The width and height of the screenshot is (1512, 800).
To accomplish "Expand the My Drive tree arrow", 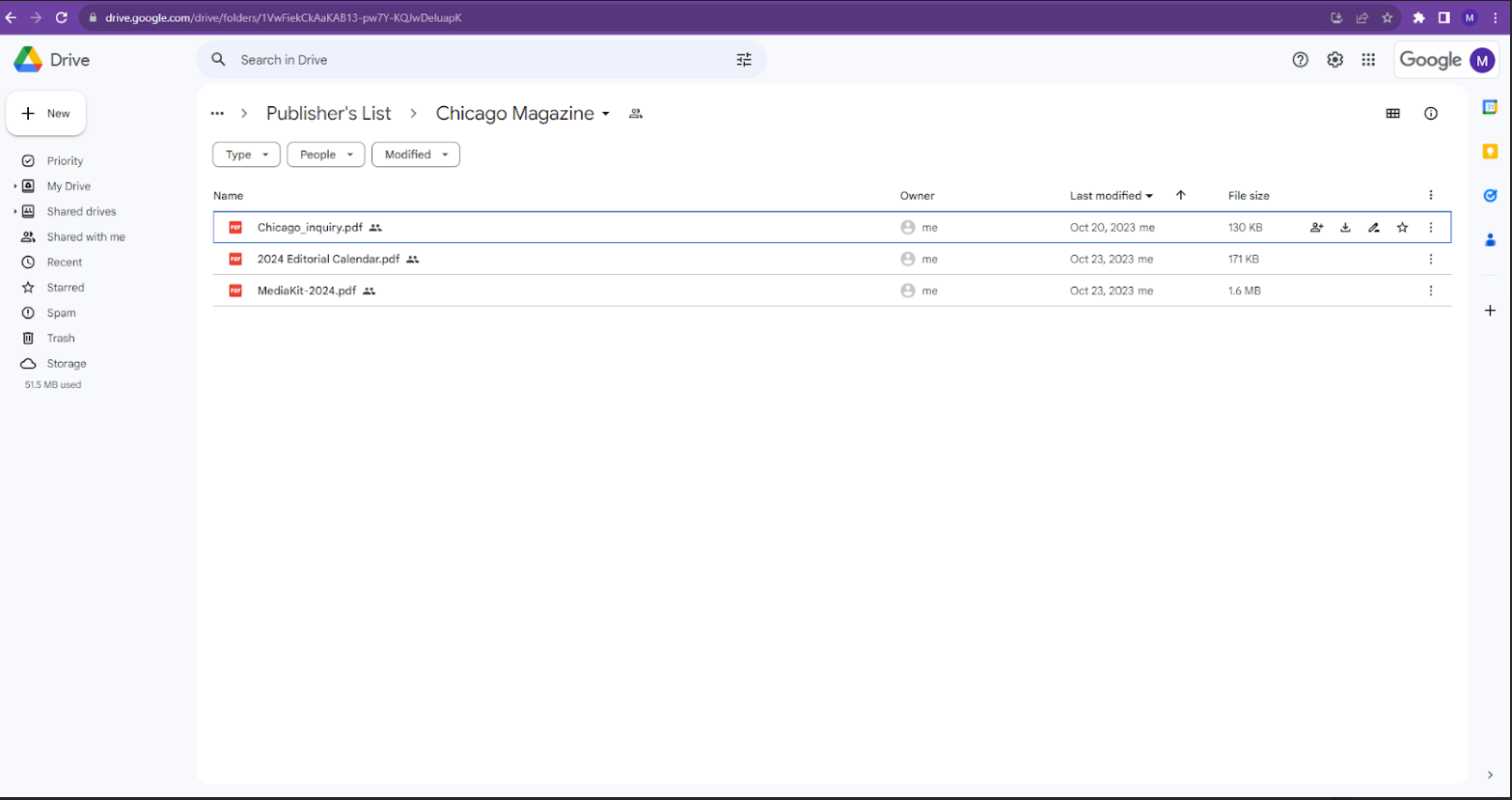I will point(14,186).
